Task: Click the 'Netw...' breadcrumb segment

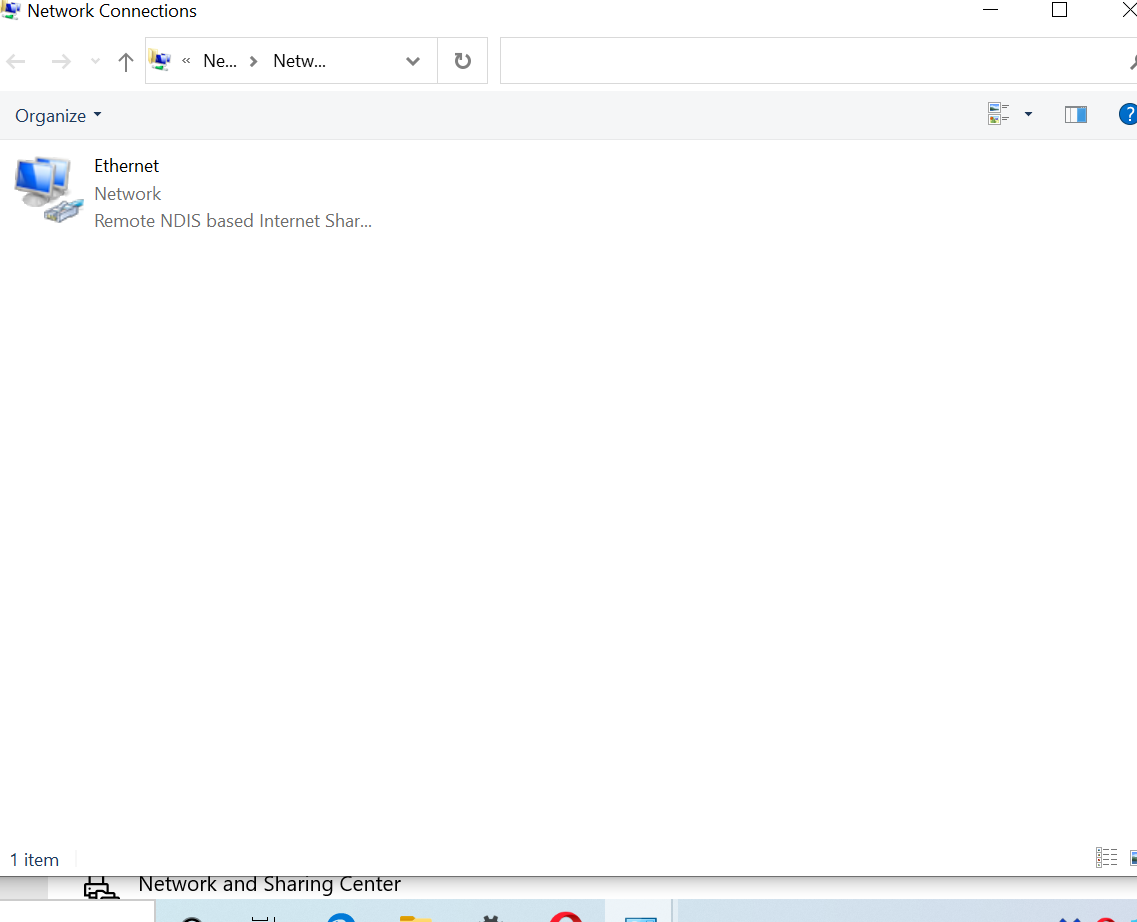Action: coord(299,61)
